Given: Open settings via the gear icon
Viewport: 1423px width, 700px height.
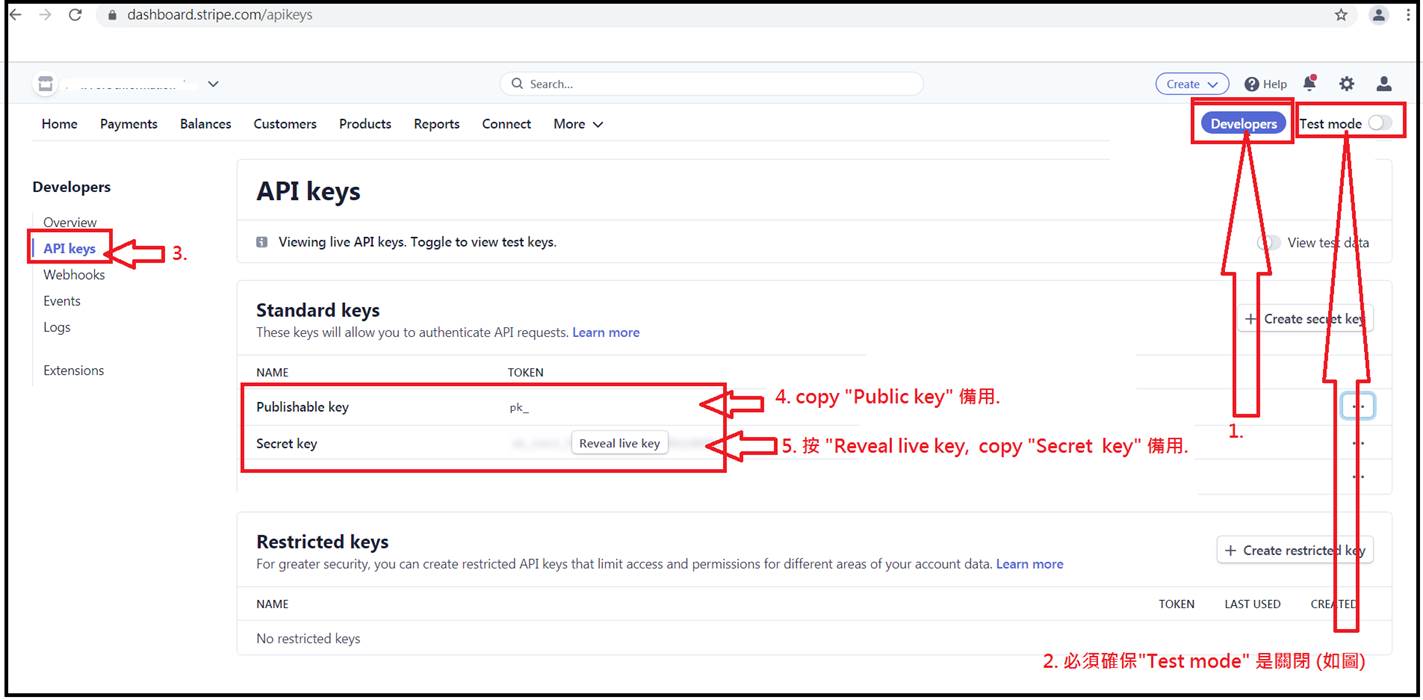Looking at the screenshot, I should 1346,84.
